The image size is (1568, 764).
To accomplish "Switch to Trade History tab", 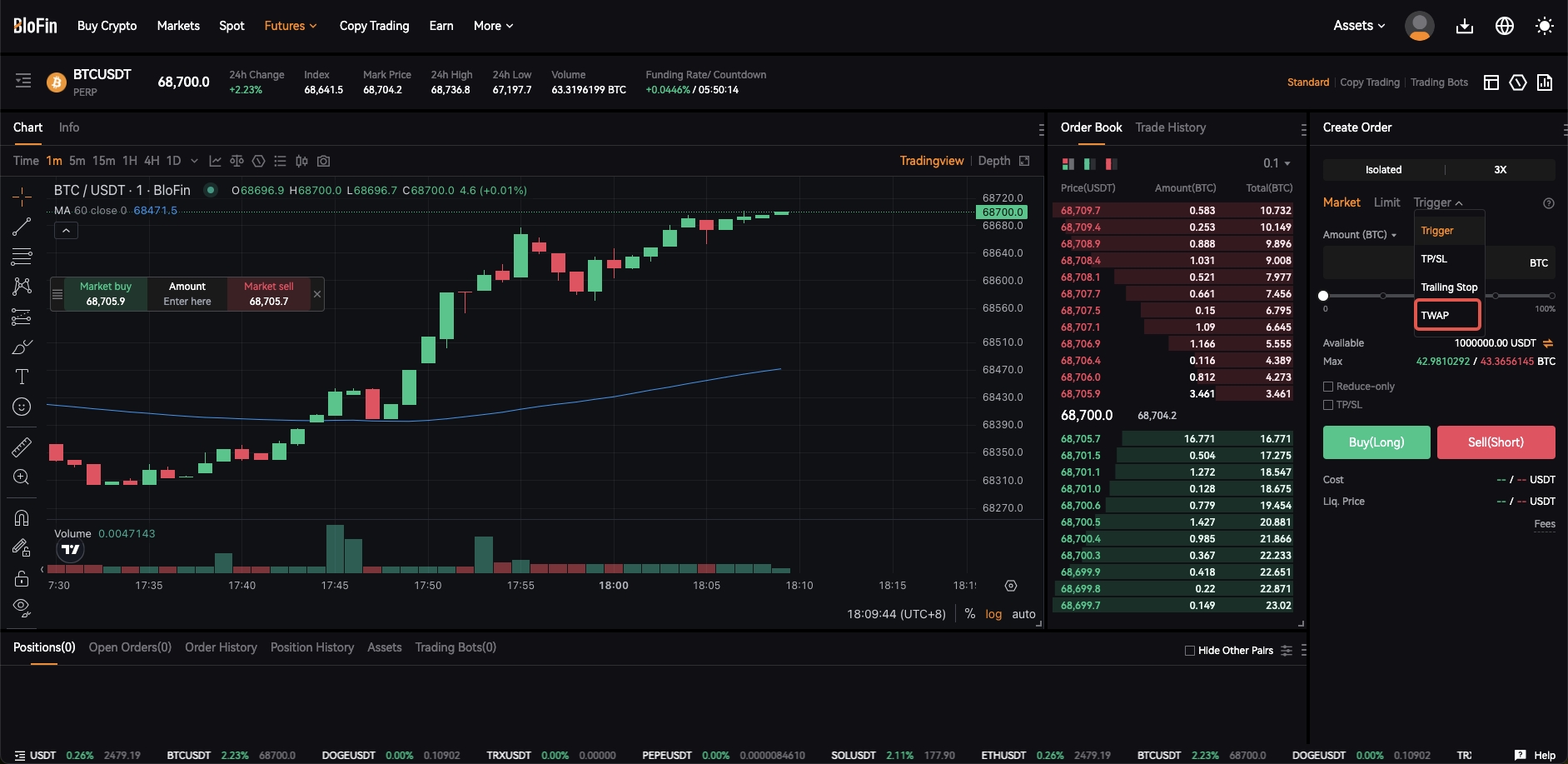I will pos(1170,127).
